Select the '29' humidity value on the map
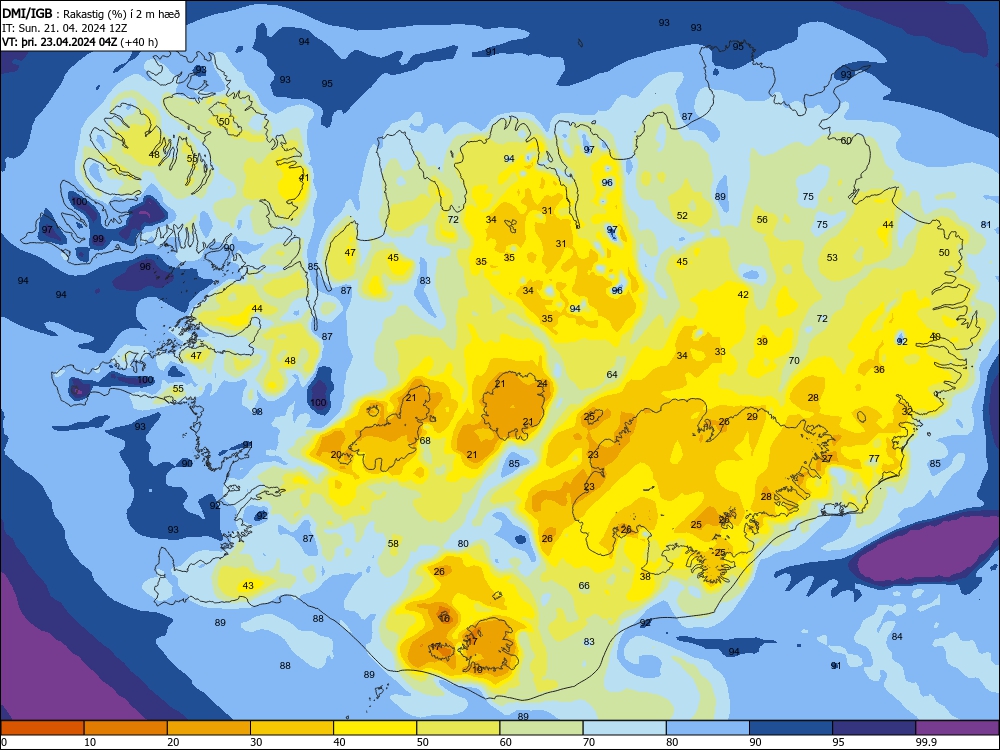 tap(753, 416)
